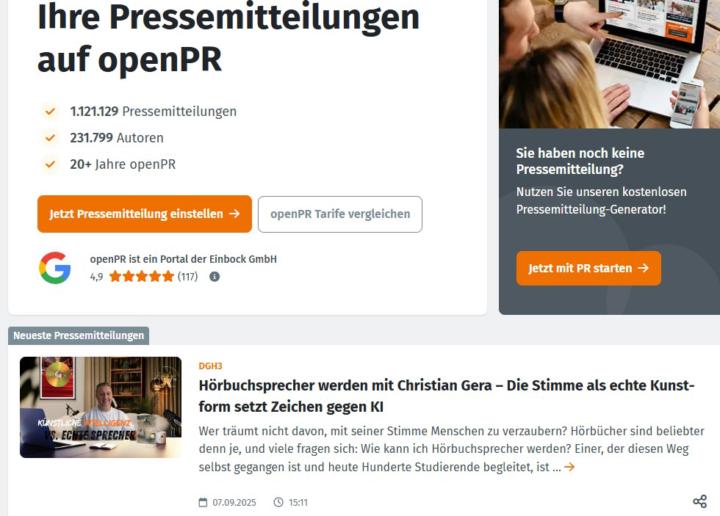Click the laptop photo in sidebar
Image resolution: width=720 pixels, height=516 pixels.
[609, 64]
